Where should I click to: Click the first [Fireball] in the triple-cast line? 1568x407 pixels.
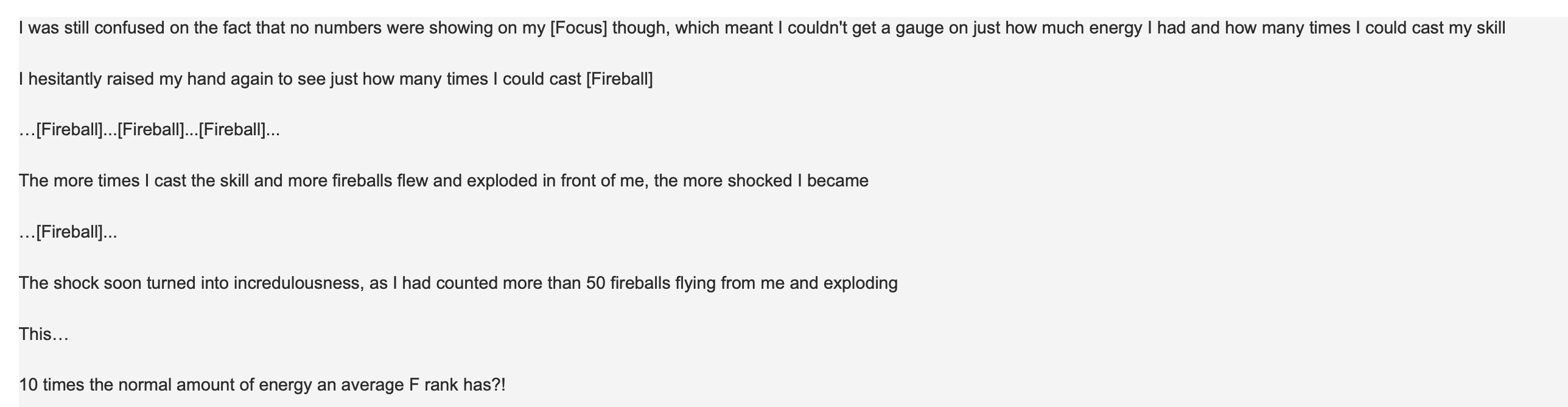tap(69, 130)
